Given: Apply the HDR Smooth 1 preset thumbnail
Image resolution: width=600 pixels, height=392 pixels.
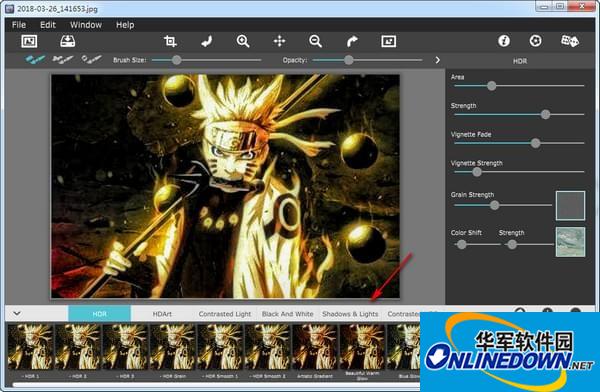Looking at the screenshot, I should click(x=220, y=347).
